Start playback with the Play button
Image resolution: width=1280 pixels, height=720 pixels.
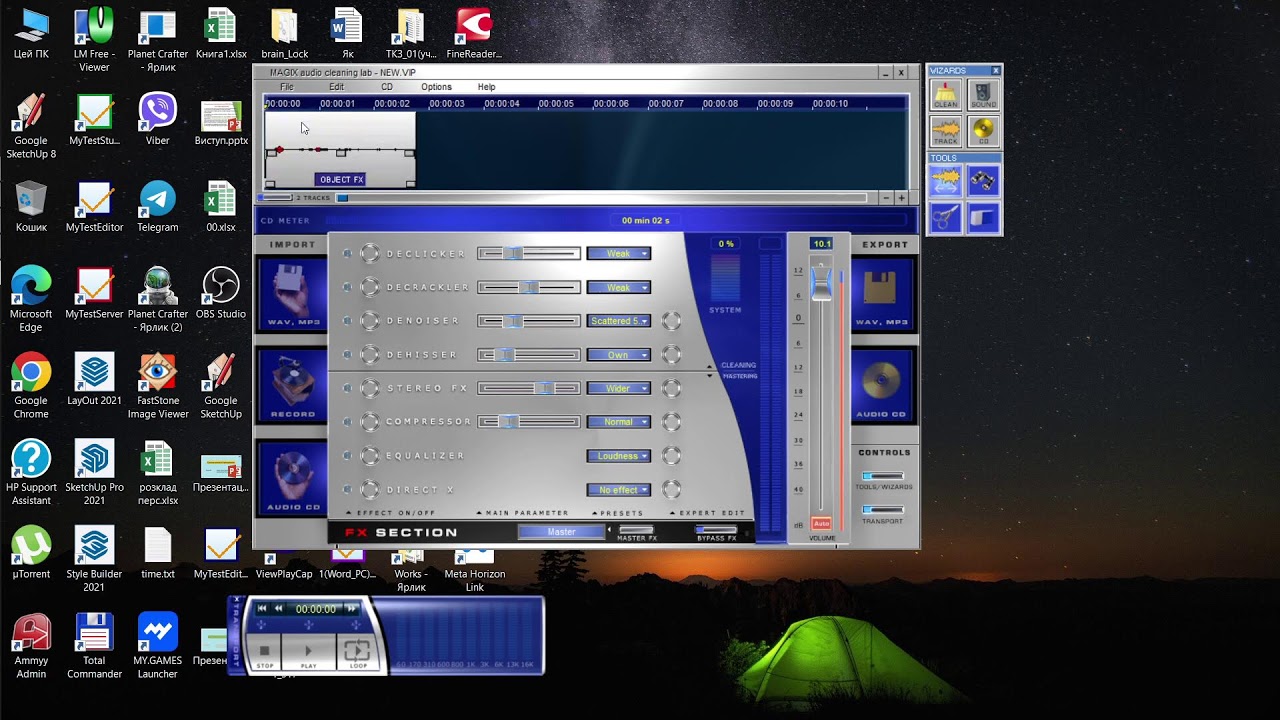[308, 653]
